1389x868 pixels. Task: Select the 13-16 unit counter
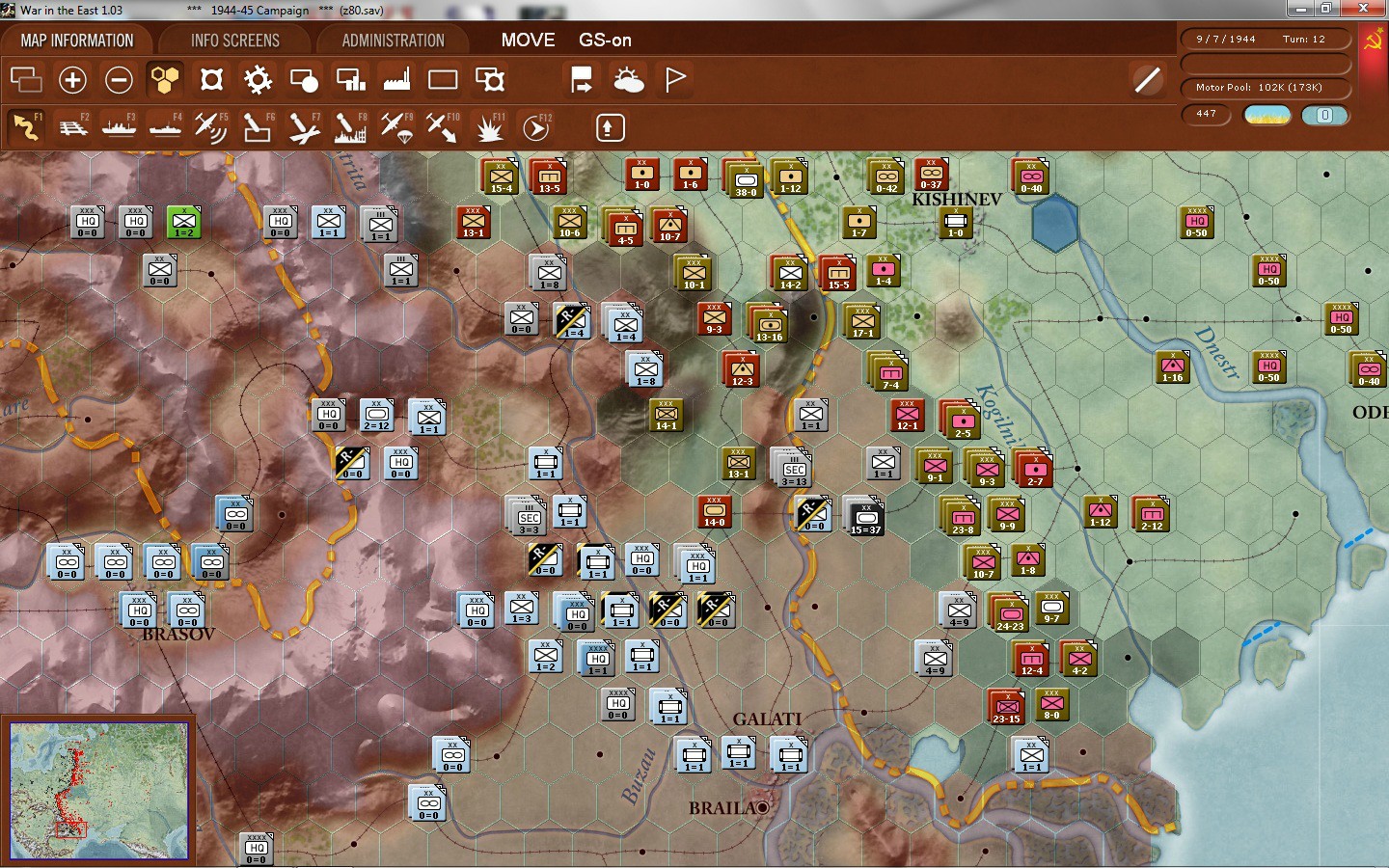[769, 325]
